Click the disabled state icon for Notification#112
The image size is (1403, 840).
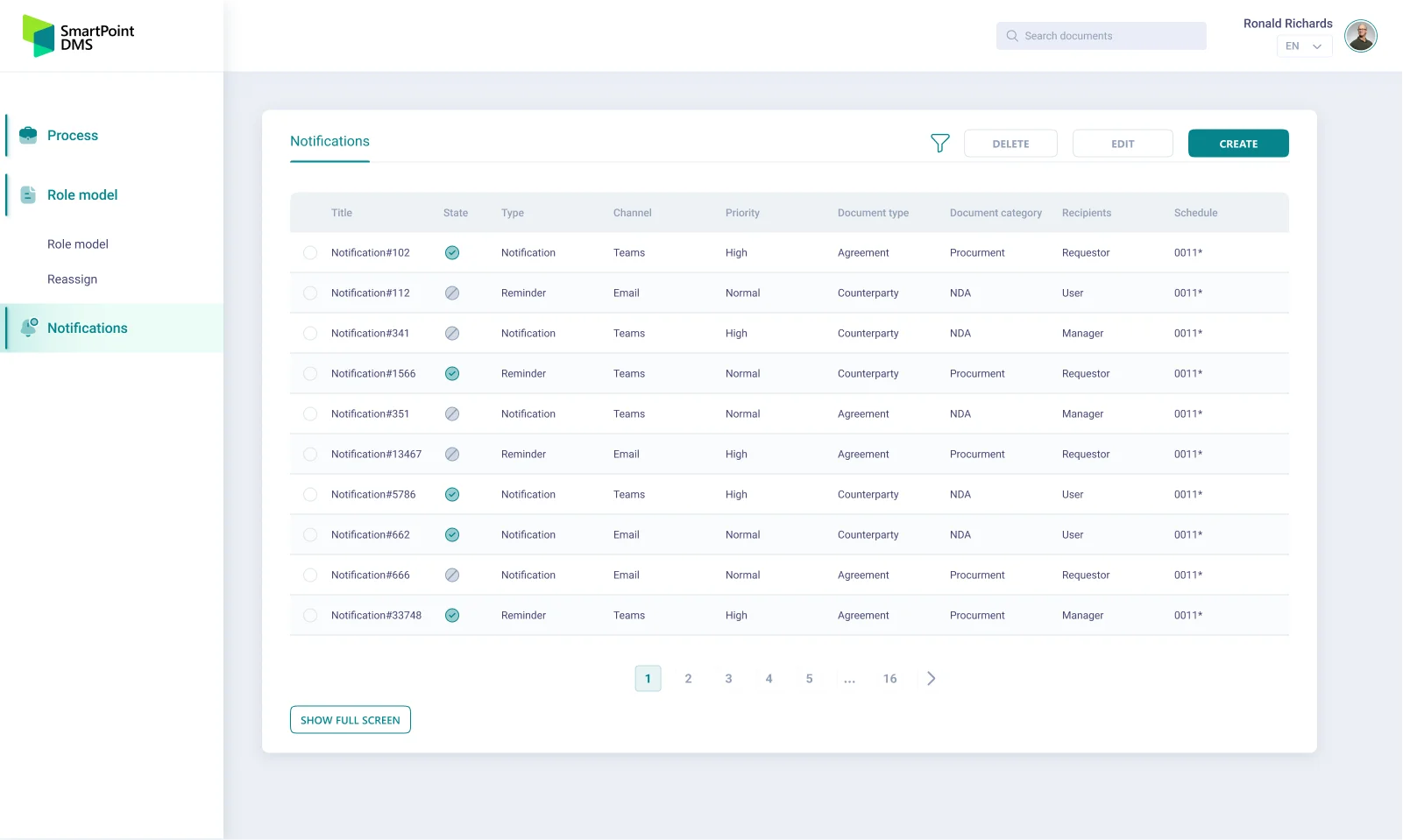[x=452, y=293]
